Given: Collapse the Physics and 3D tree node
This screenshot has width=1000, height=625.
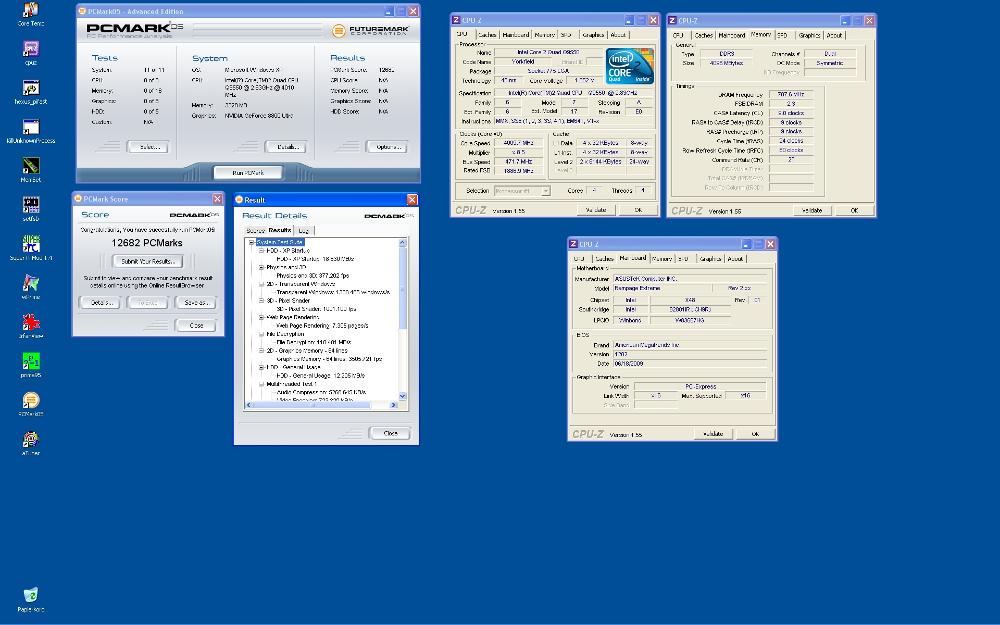Looking at the screenshot, I should pyautogui.click(x=261, y=267).
